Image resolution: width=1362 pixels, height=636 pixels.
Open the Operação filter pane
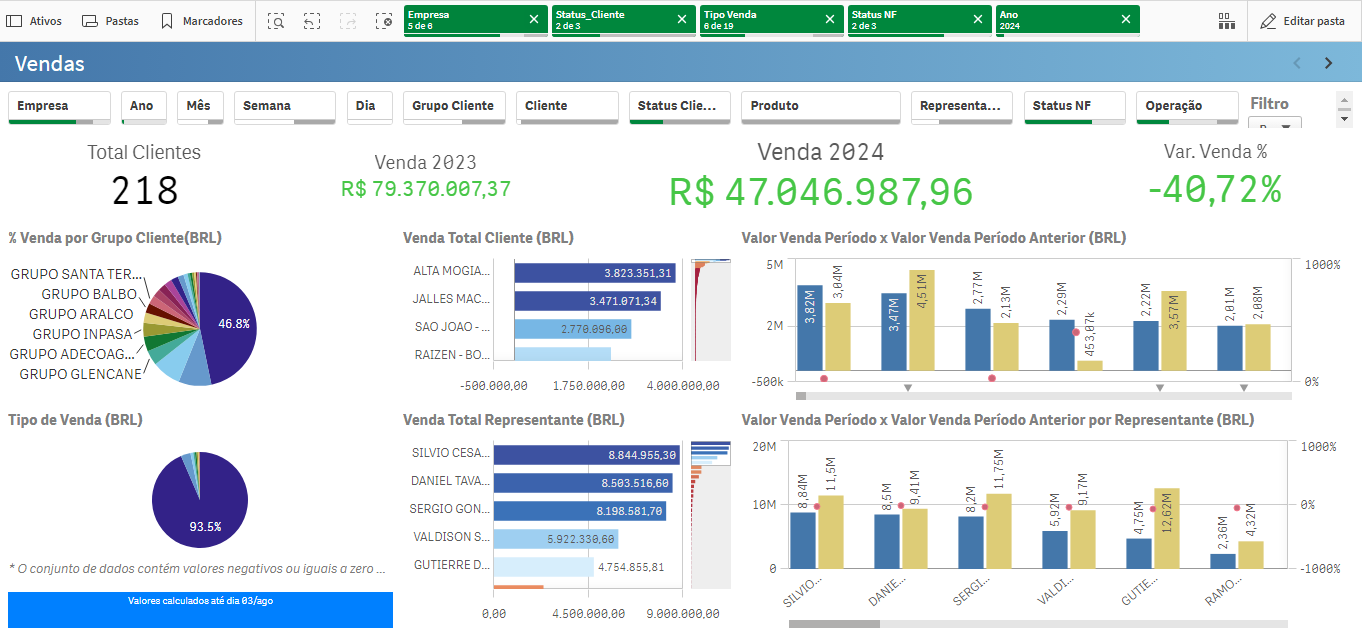point(1188,106)
